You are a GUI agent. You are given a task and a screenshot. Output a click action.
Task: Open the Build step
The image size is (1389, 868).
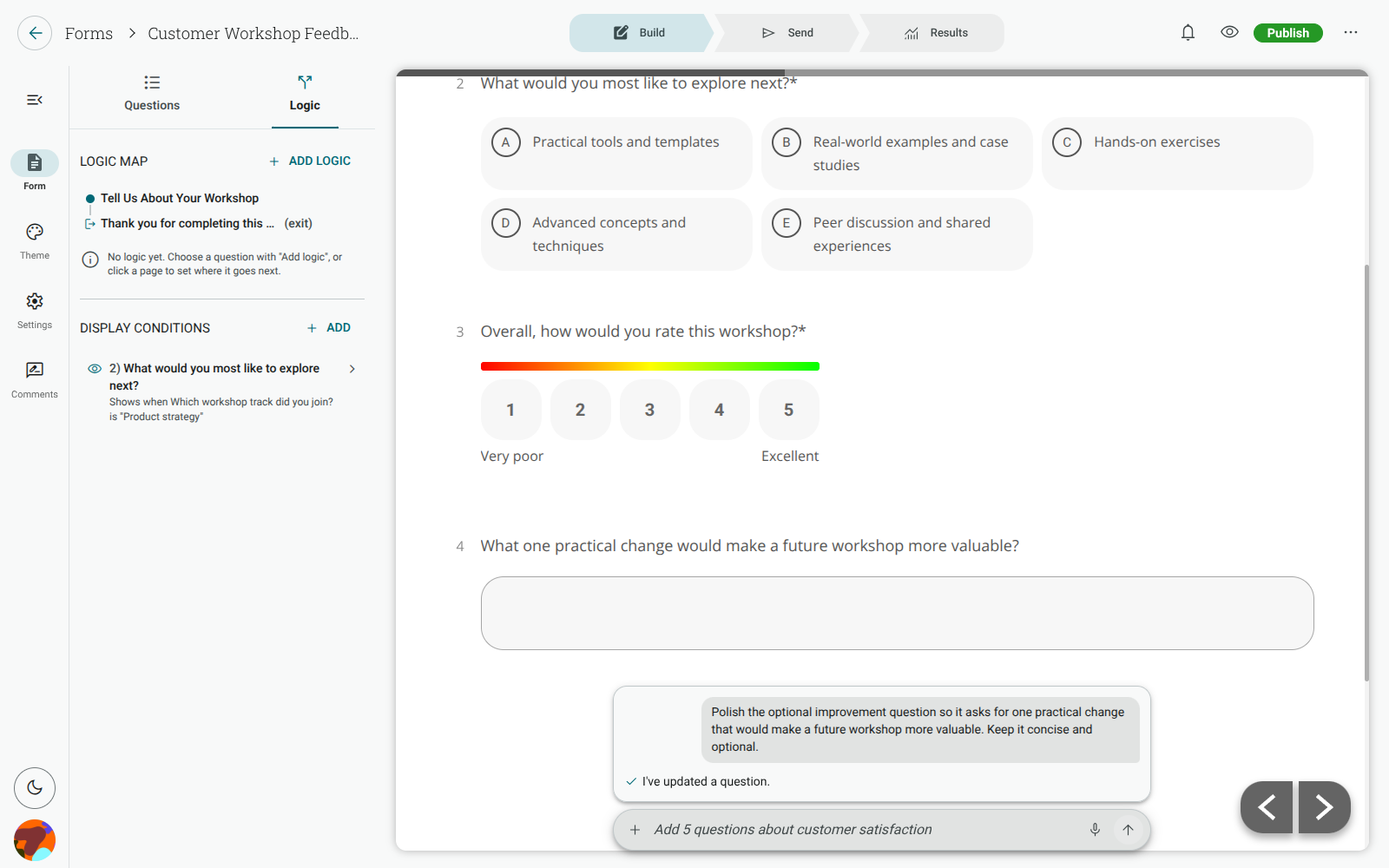[641, 33]
